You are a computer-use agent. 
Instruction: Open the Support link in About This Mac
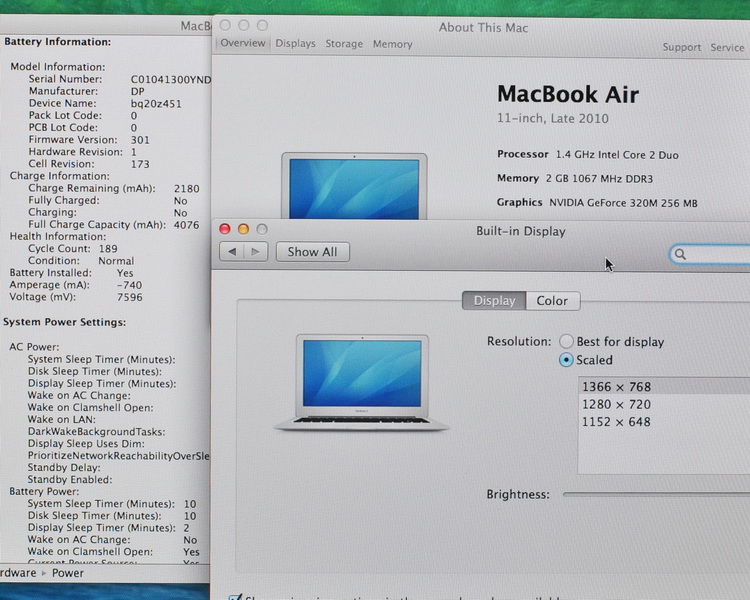[682, 47]
